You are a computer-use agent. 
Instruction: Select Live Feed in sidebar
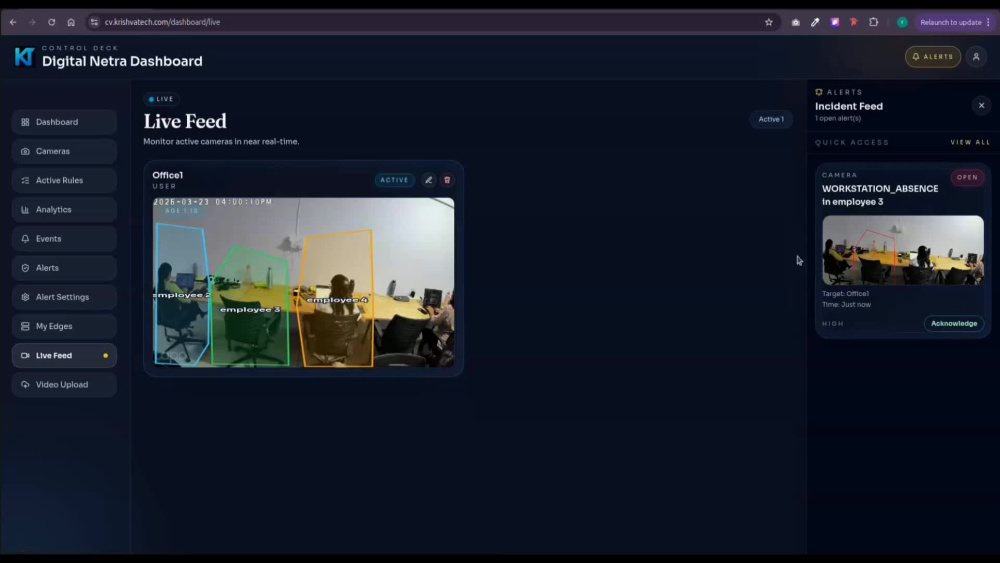pos(64,355)
